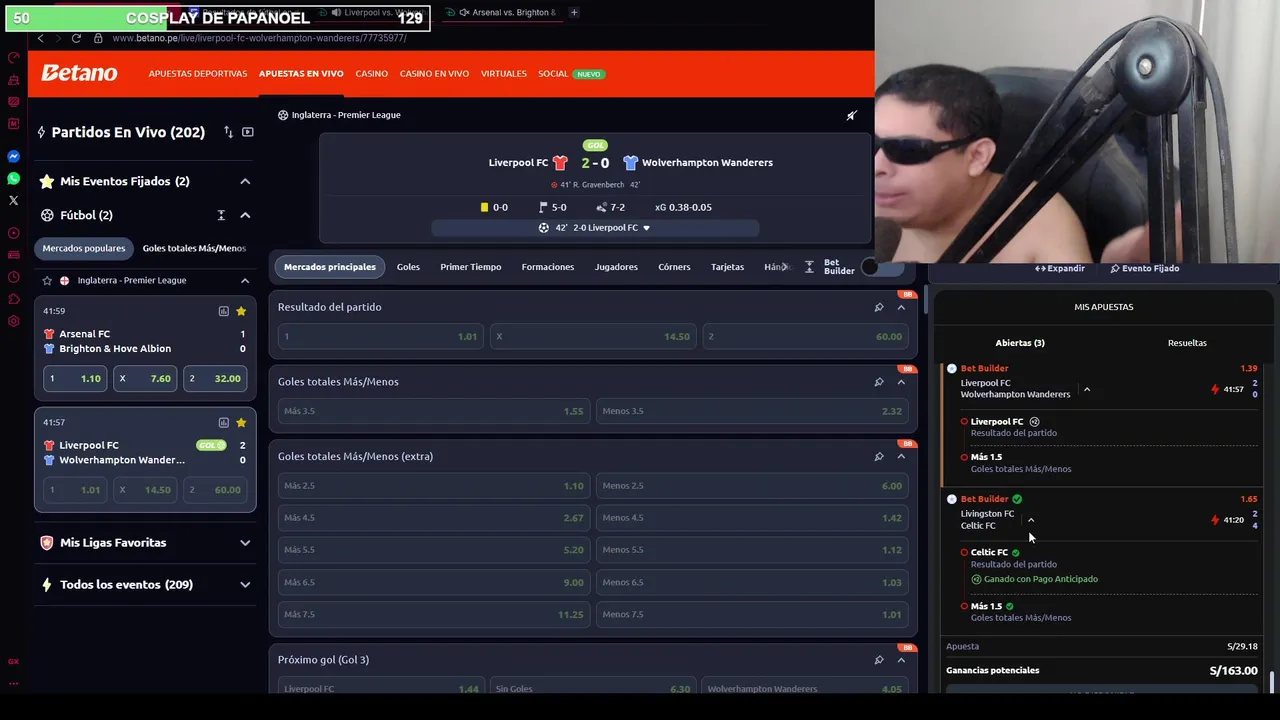Select Menos 2.5 goals at 6.00

[752, 486]
